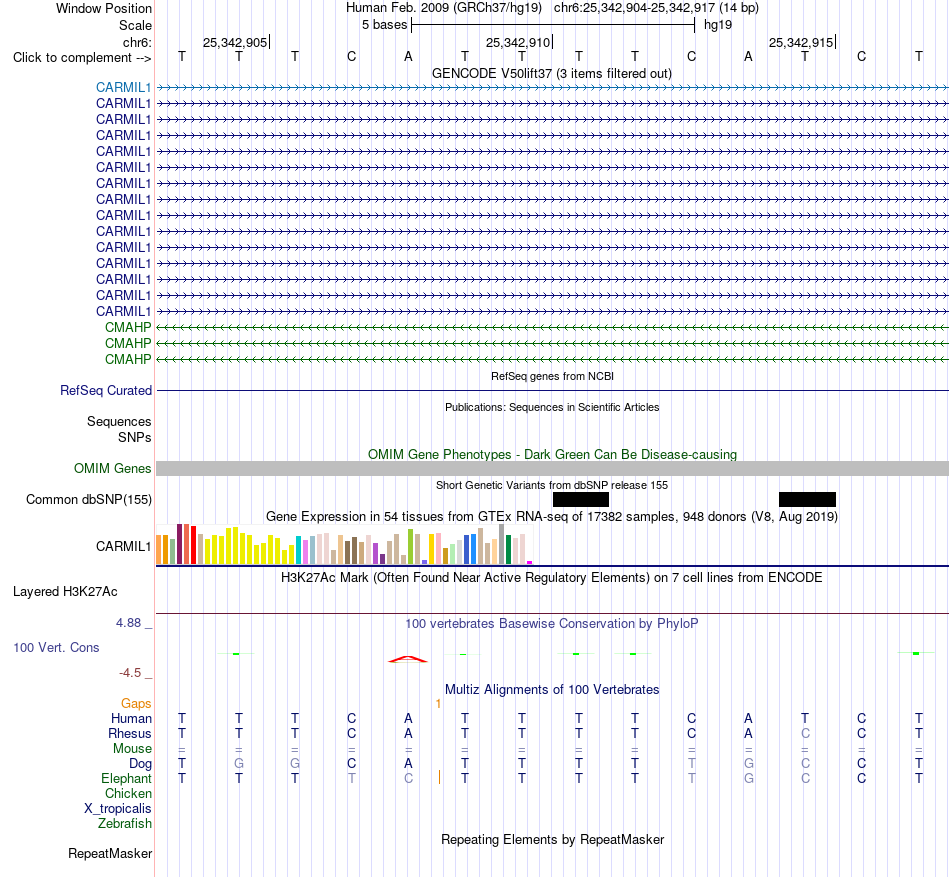Click the 'Scale' row label

coord(135,25)
